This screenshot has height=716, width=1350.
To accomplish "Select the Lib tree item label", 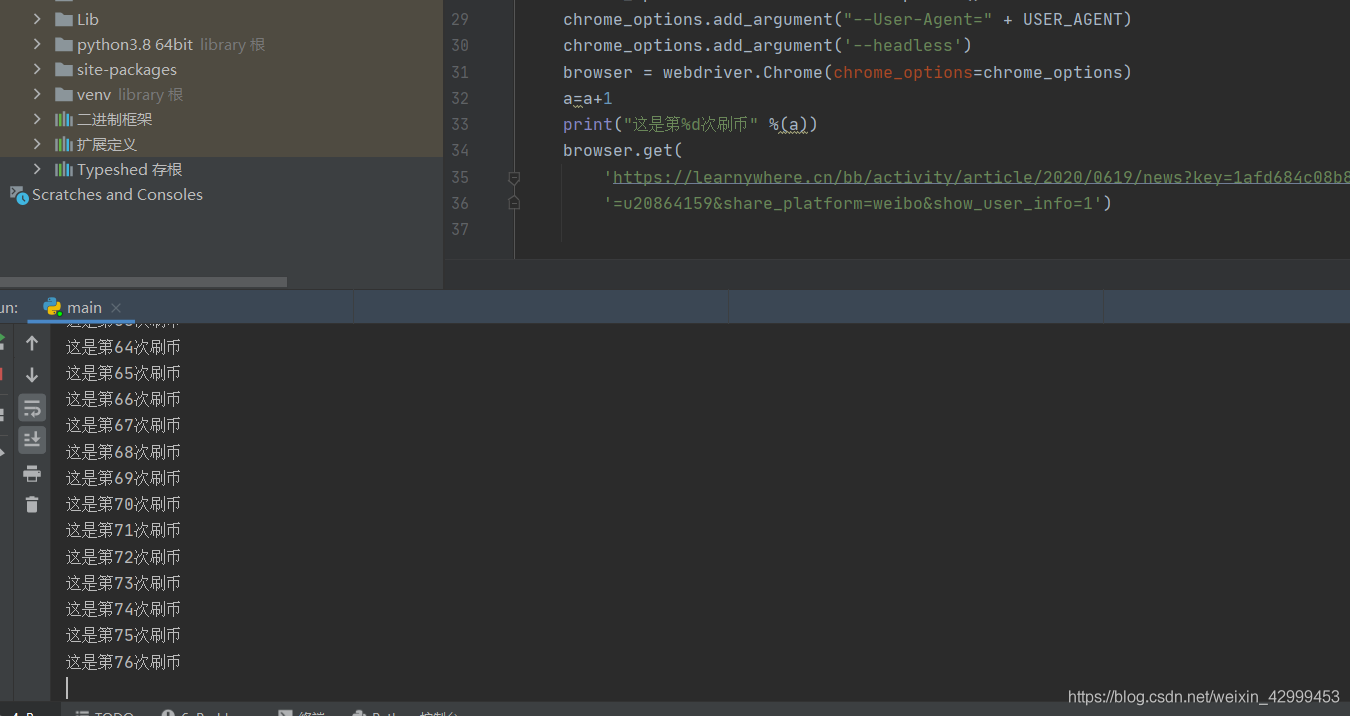I will coord(88,19).
